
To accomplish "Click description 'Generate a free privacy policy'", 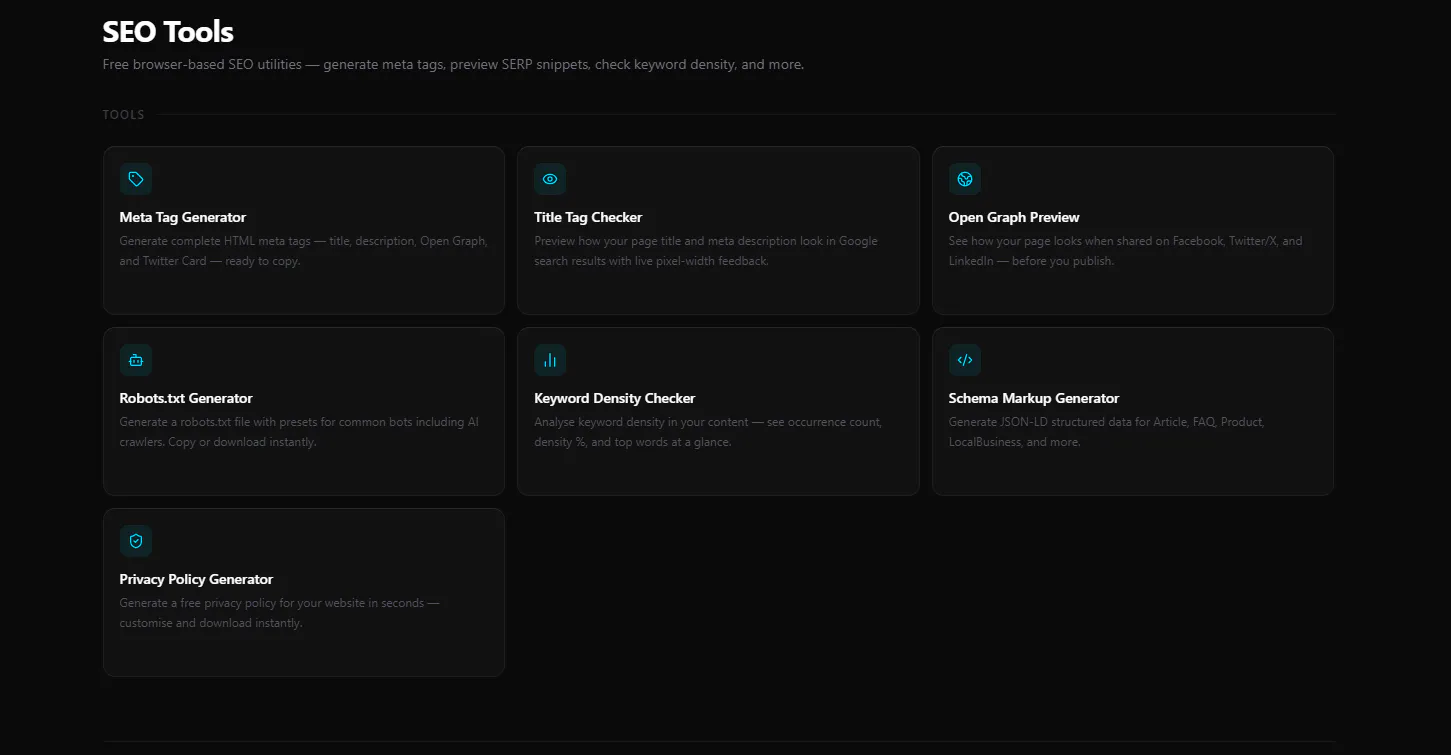I will [x=280, y=613].
